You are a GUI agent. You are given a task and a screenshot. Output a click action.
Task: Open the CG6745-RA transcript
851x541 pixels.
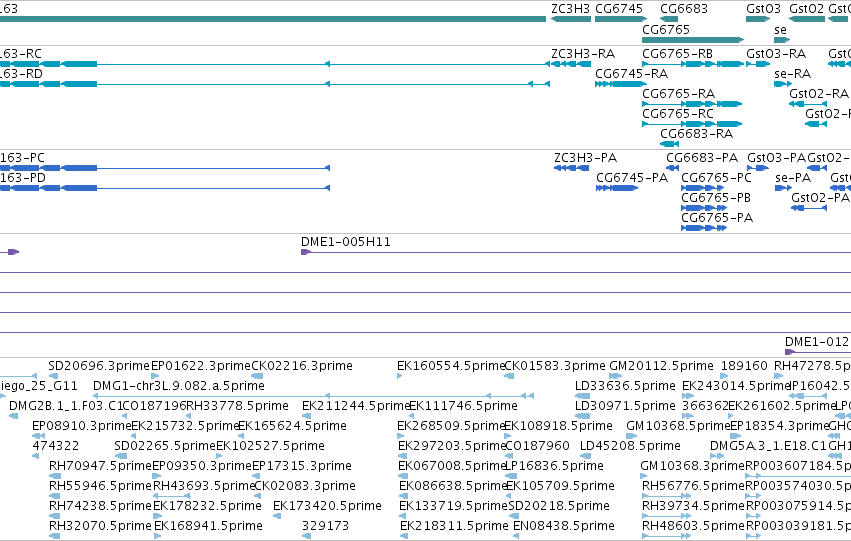click(x=620, y=84)
